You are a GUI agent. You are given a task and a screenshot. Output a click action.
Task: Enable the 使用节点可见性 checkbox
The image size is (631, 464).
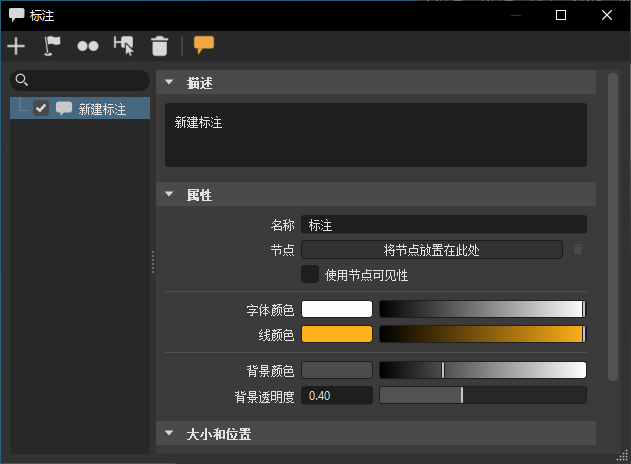[310, 274]
